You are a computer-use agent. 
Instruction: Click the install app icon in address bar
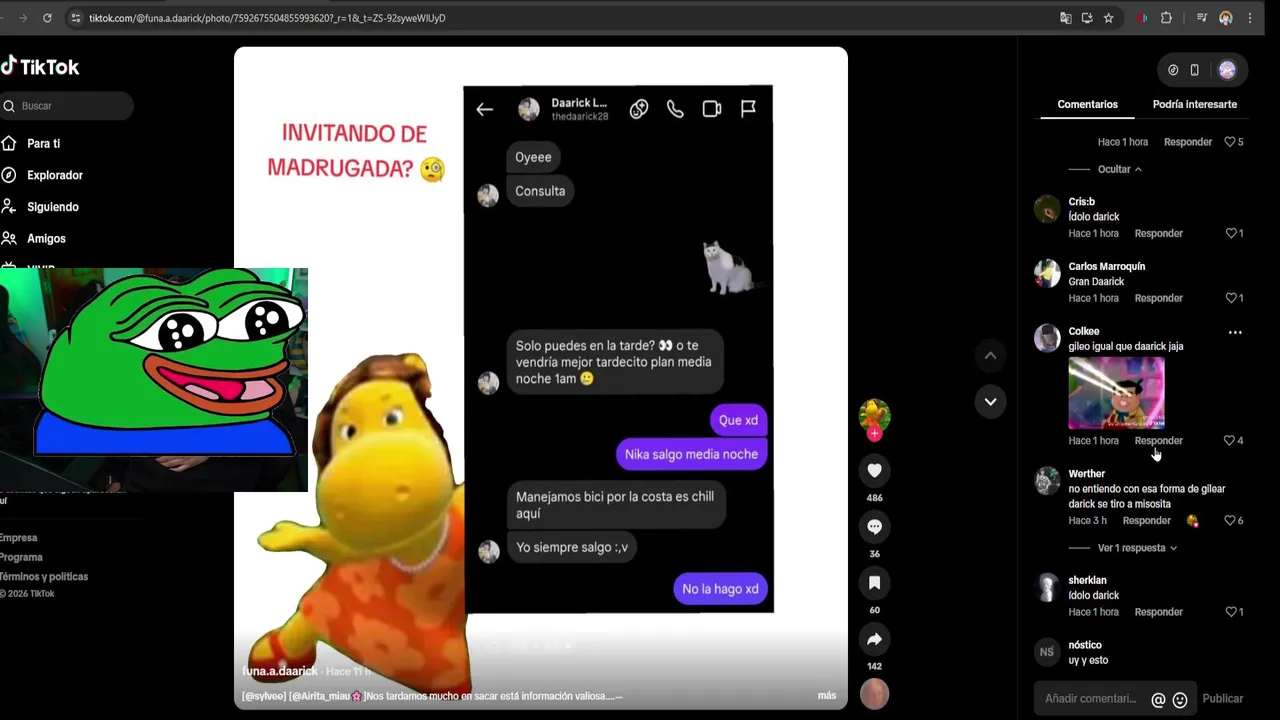[1087, 18]
